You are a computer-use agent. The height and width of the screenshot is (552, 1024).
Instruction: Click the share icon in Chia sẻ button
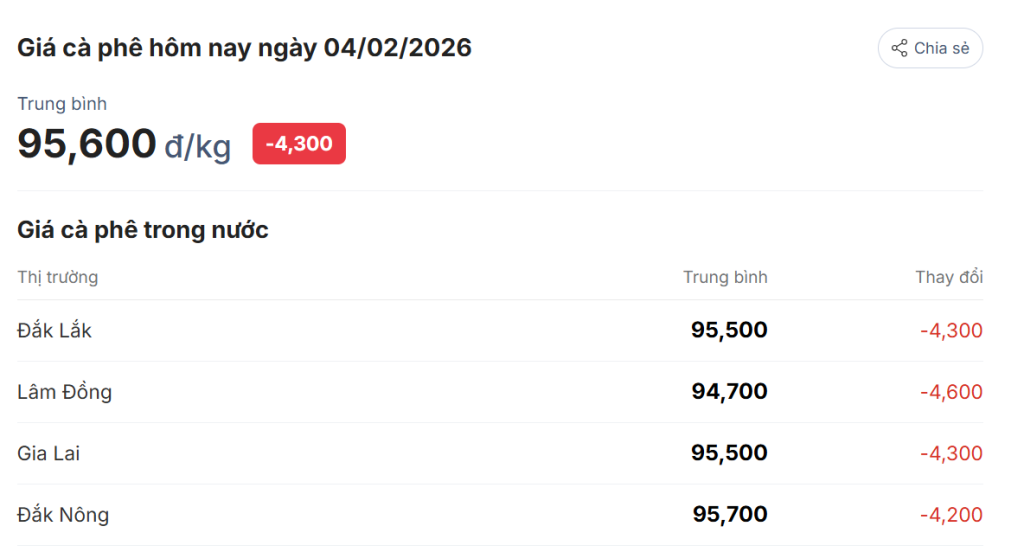pos(899,48)
